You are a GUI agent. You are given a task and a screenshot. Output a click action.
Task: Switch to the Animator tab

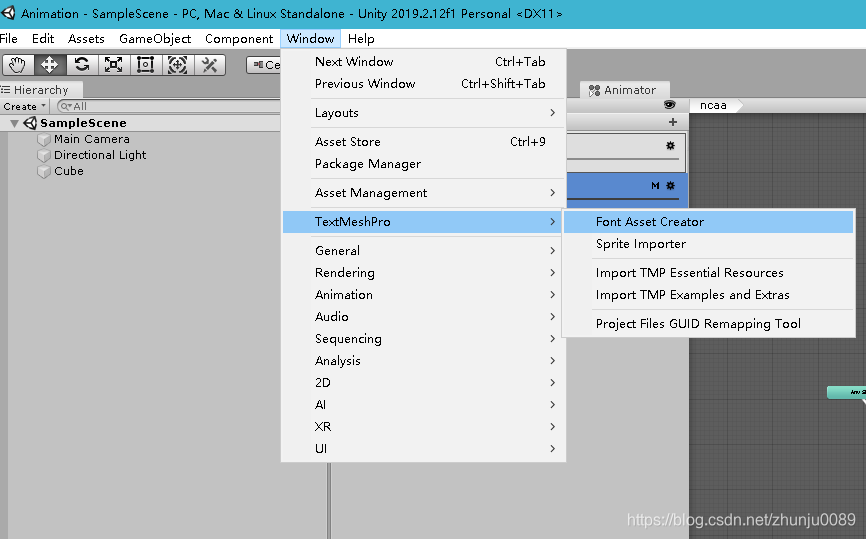pyautogui.click(x=624, y=90)
